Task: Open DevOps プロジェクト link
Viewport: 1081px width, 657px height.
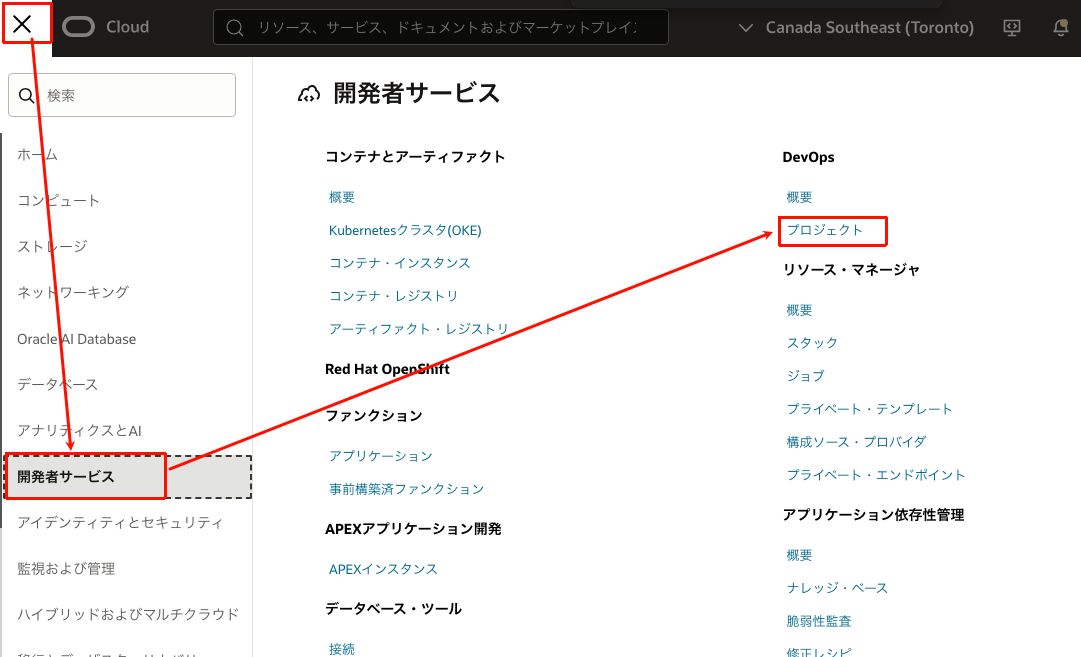Action: [x=824, y=230]
